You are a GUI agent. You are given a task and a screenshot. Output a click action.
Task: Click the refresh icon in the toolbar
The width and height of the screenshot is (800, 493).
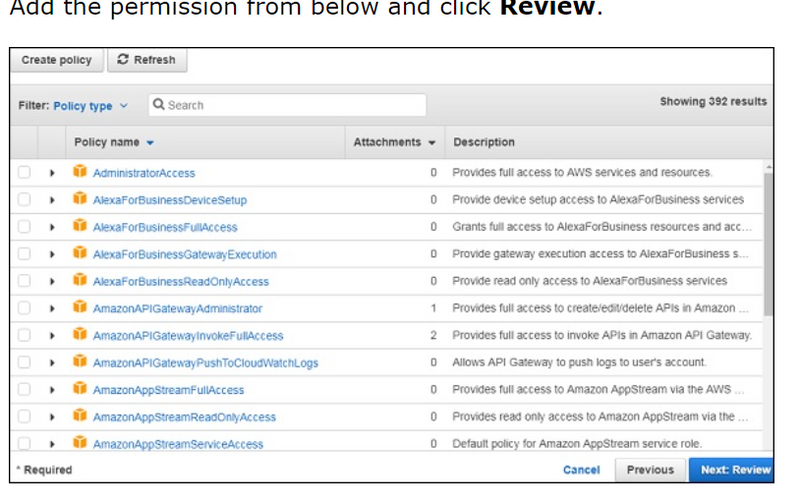coord(123,60)
